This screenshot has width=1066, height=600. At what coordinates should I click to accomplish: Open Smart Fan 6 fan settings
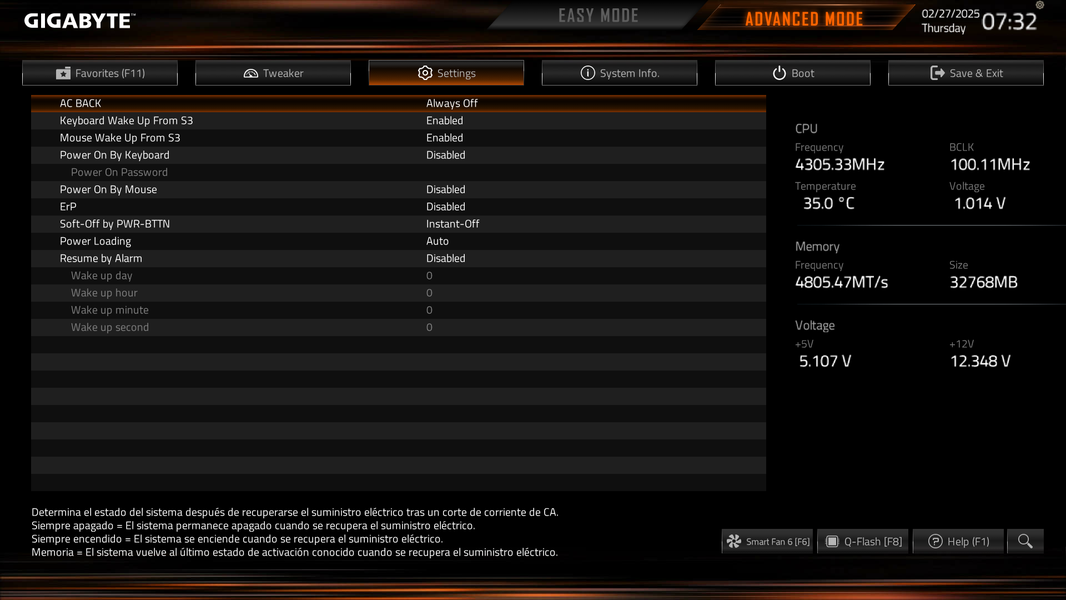[x=767, y=542]
